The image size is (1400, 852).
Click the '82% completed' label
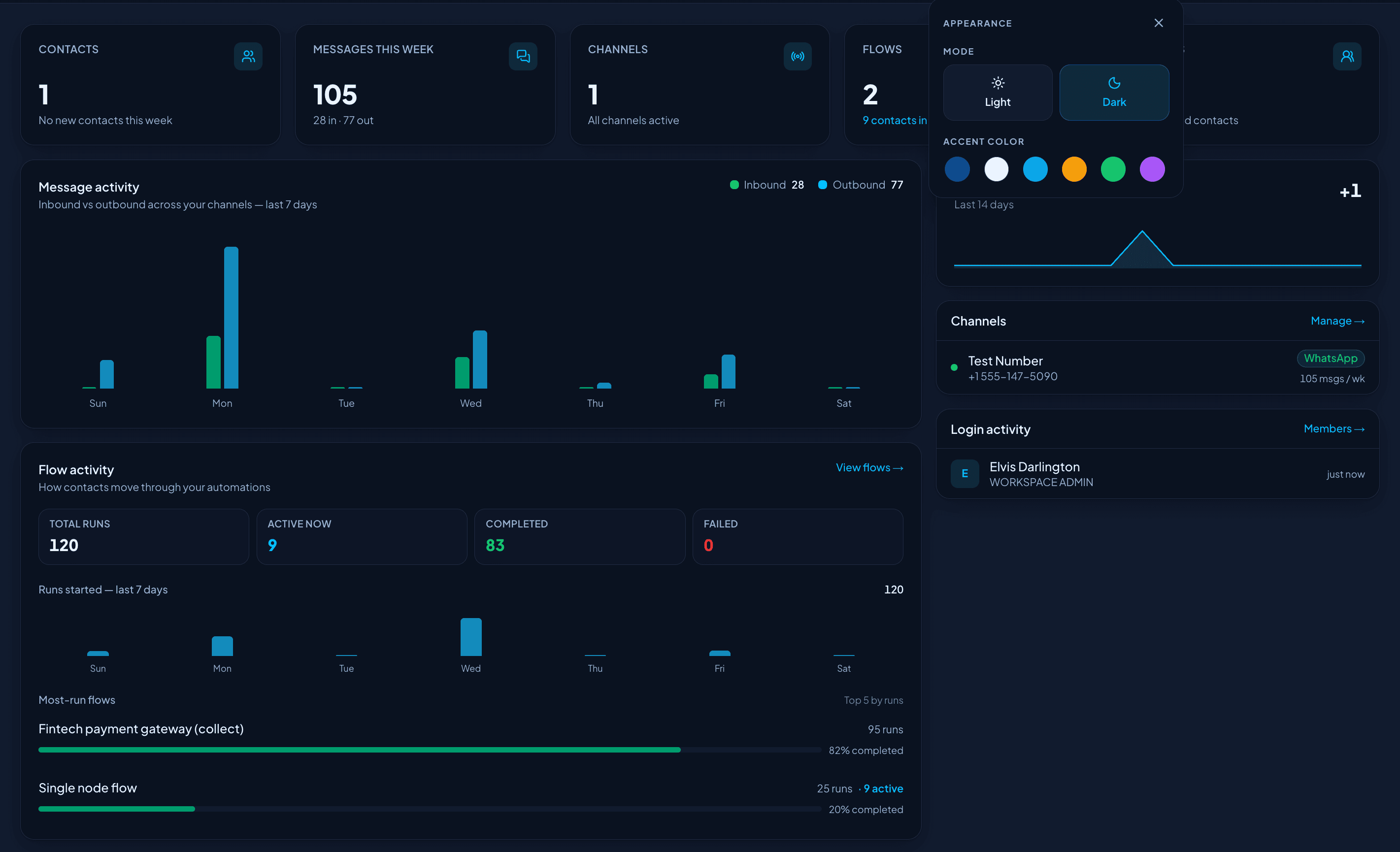[866, 751]
